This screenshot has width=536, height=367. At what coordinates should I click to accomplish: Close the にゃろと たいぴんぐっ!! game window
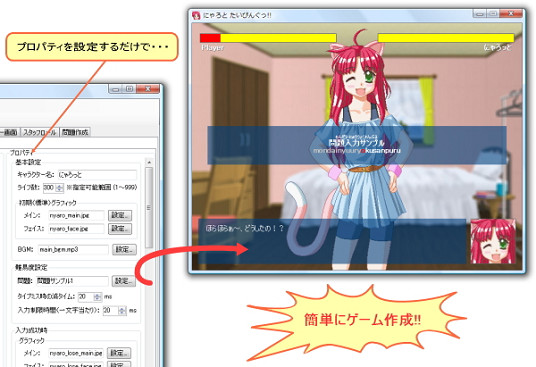click(511, 14)
